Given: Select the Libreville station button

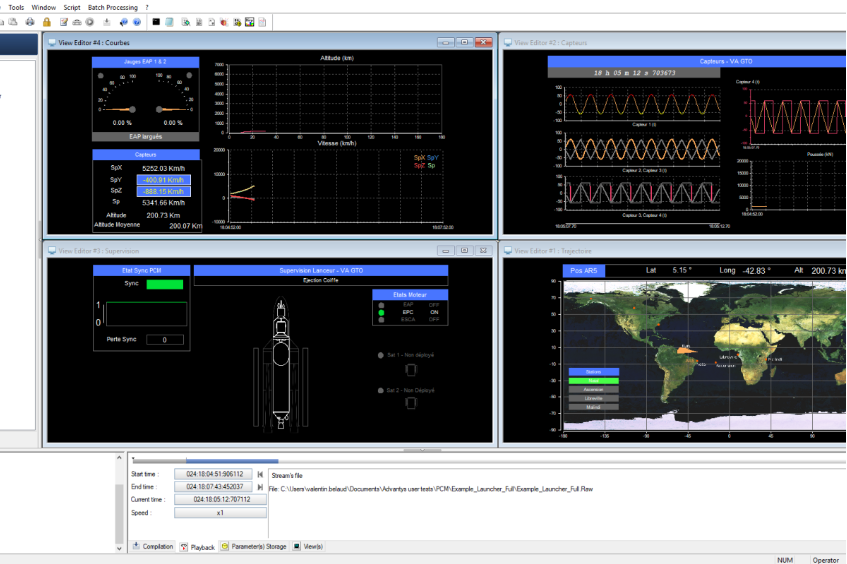Looking at the screenshot, I should pos(593,398).
